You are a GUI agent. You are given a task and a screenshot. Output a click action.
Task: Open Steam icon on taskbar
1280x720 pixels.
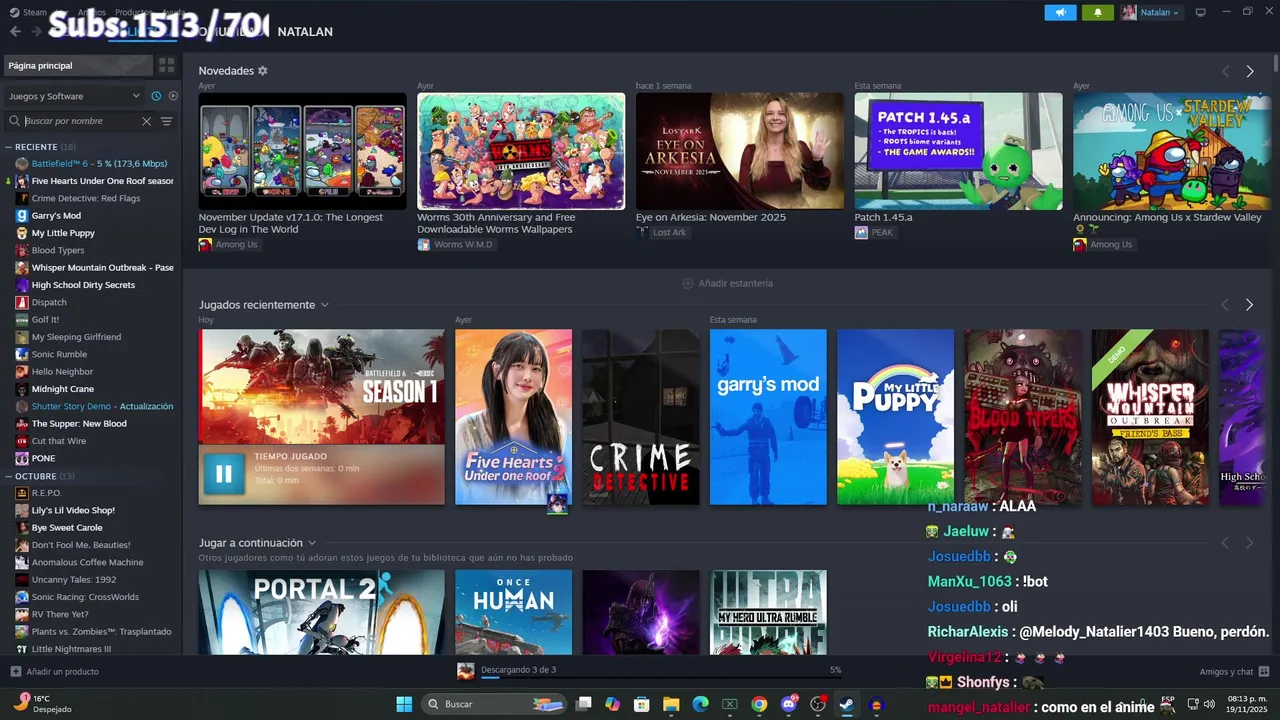point(847,704)
